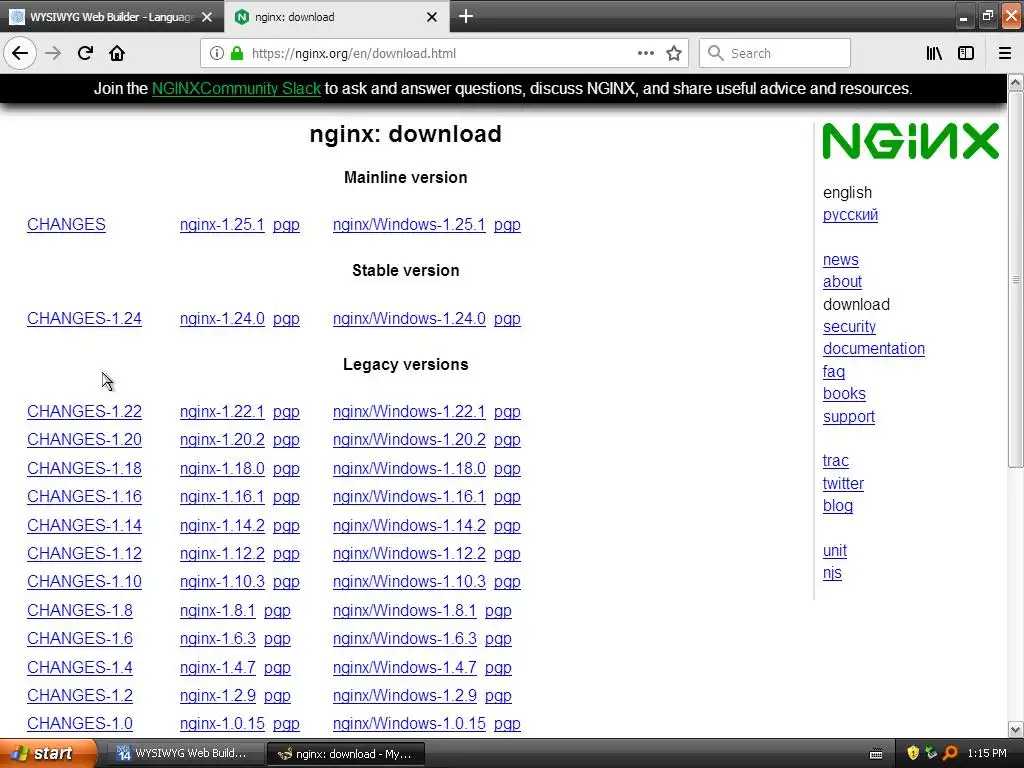Switch to WYSIWYG Web Builder taskbar item
Screen dimensions: 1024x768
click(184, 754)
